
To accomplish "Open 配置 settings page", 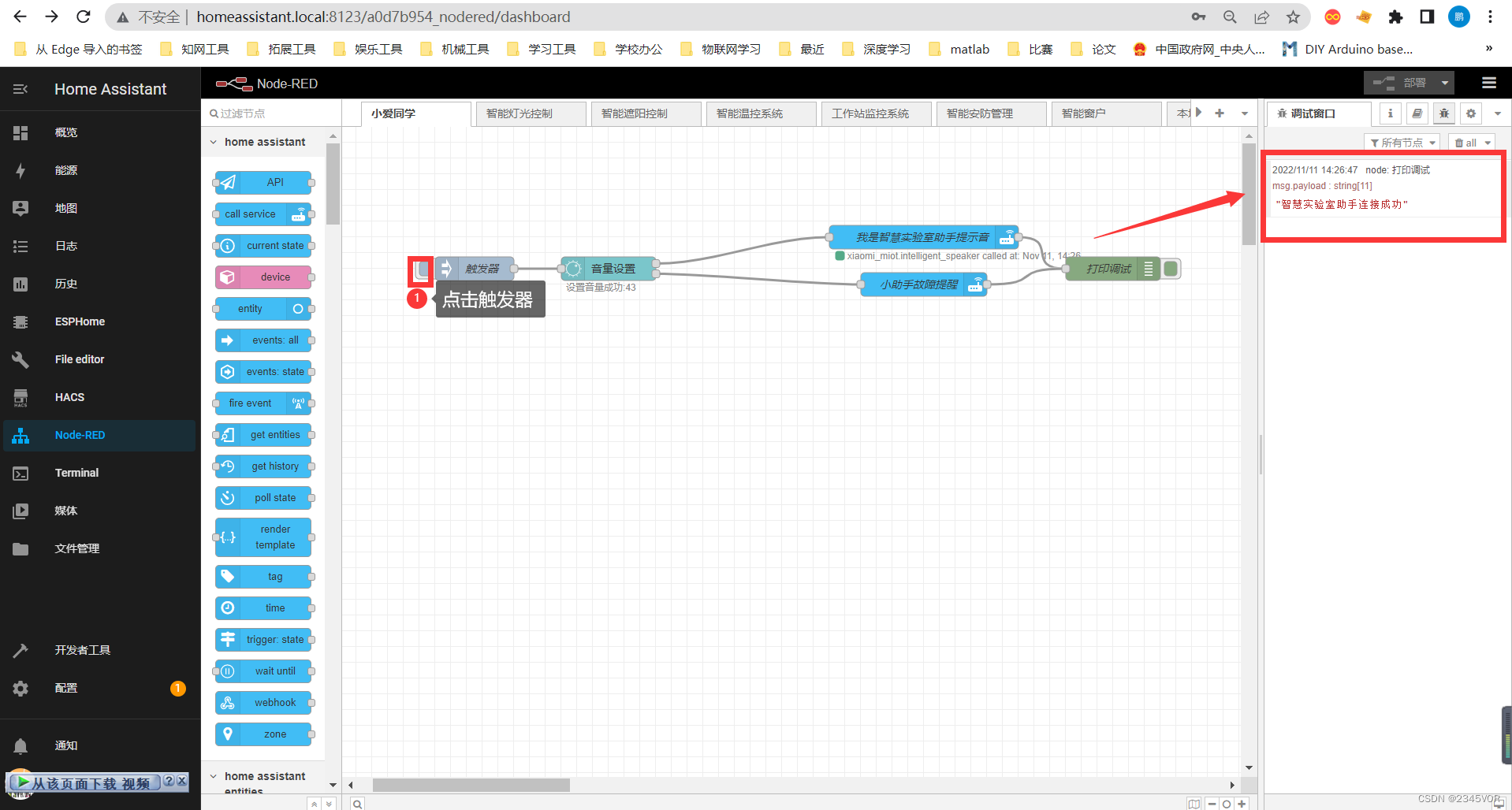I will coord(99,688).
